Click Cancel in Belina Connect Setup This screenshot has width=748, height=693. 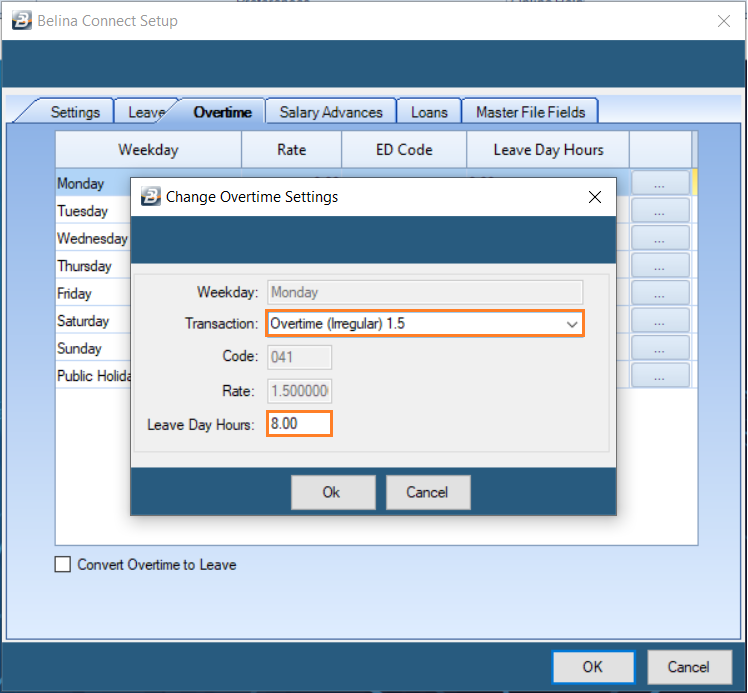click(x=689, y=667)
